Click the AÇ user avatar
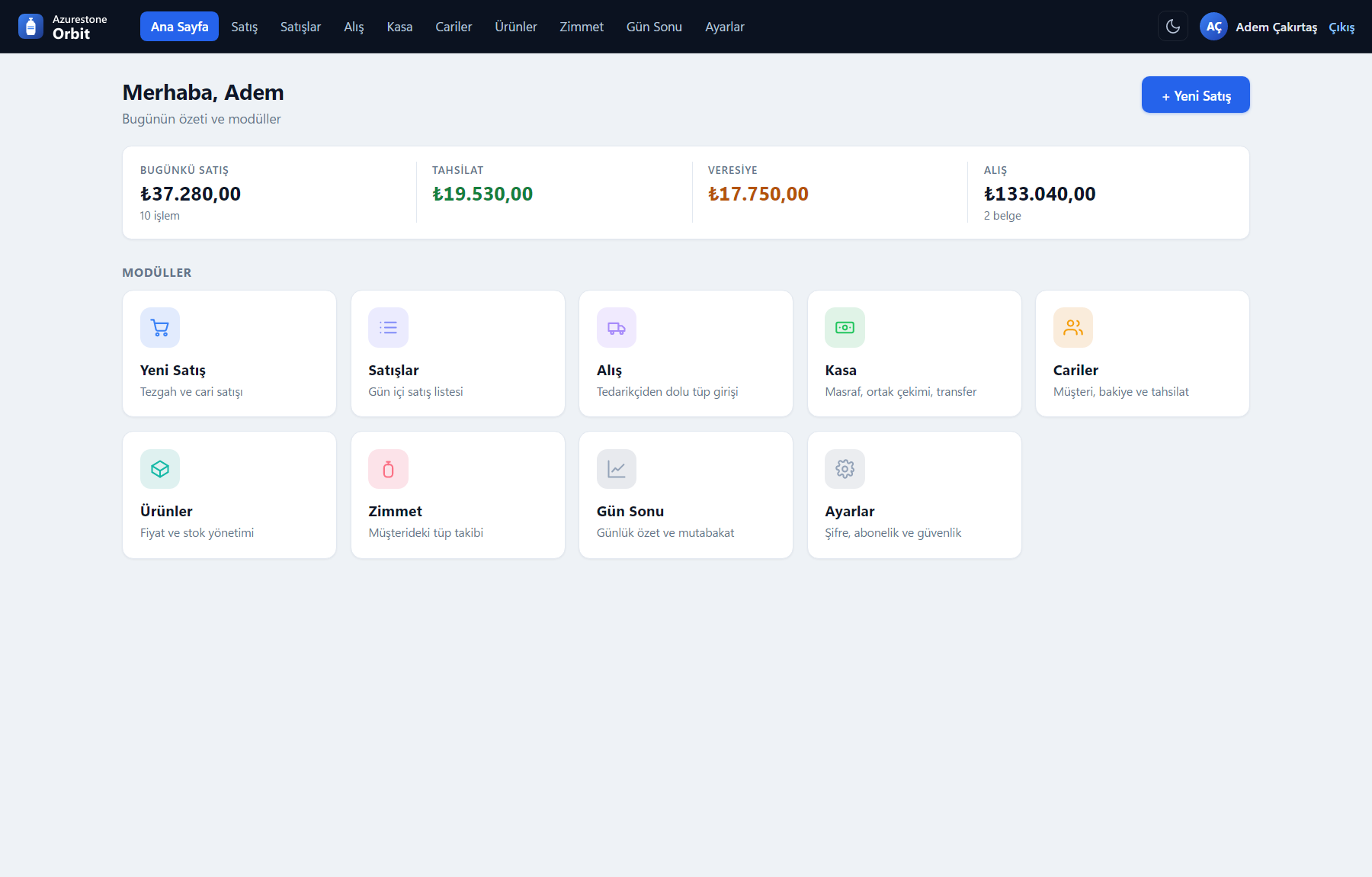This screenshot has height=877, width=1372. point(1213,27)
